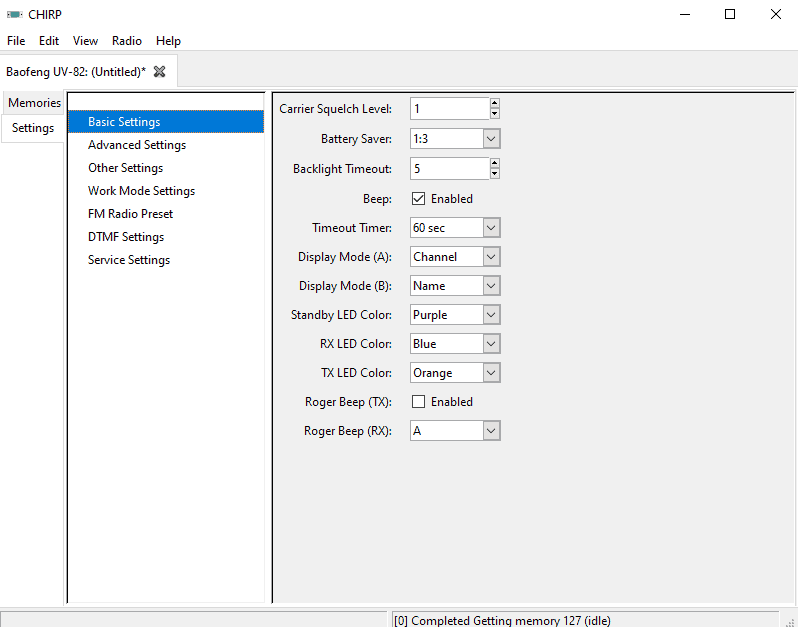Open the View menu
This screenshot has height=627, width=798.
[x=85, y=41]
